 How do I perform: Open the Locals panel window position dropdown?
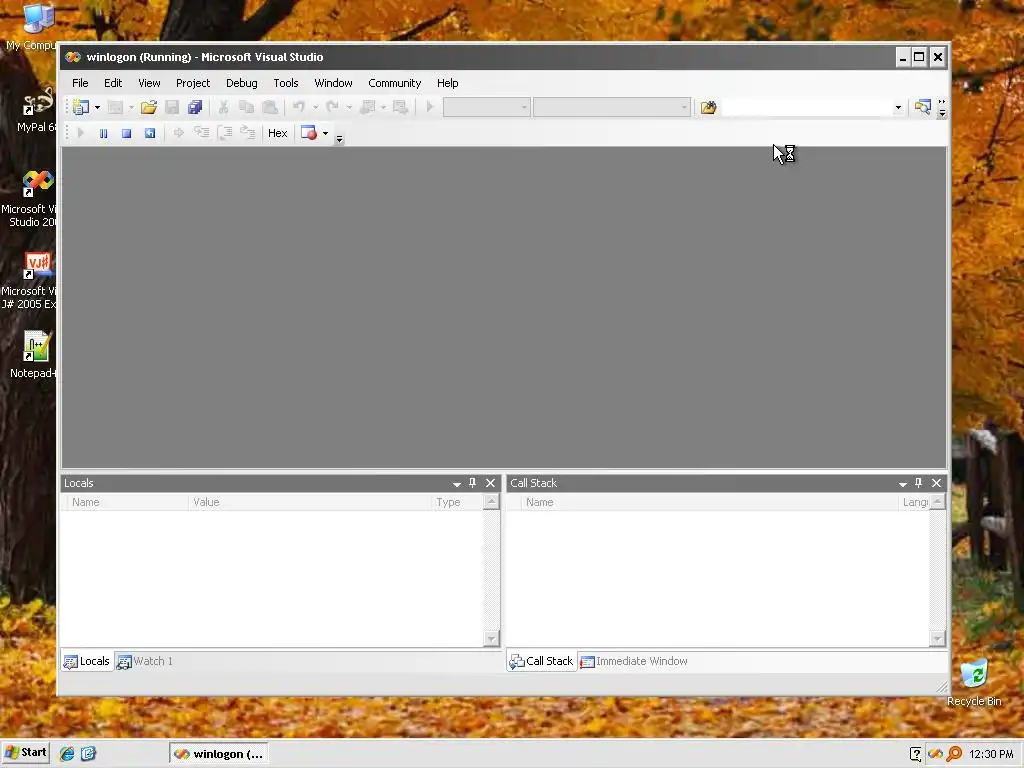[x=456, y=484]
